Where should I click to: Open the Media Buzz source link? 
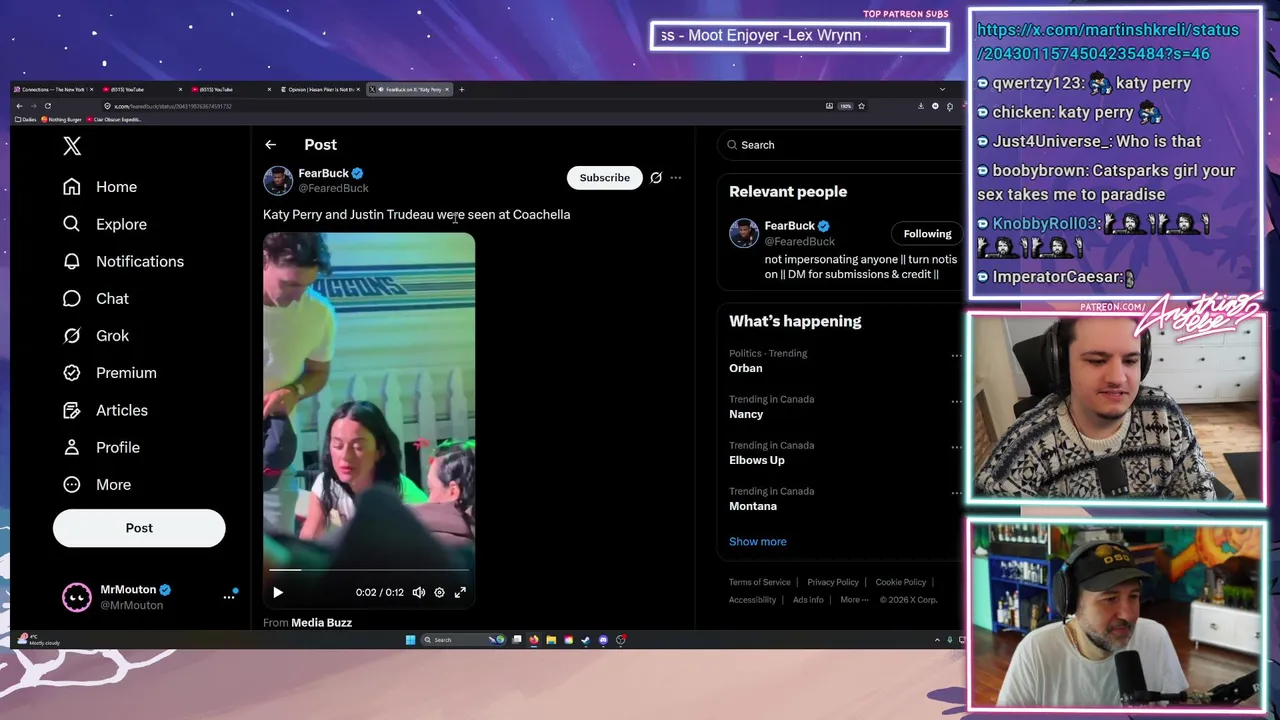point(321,622)
